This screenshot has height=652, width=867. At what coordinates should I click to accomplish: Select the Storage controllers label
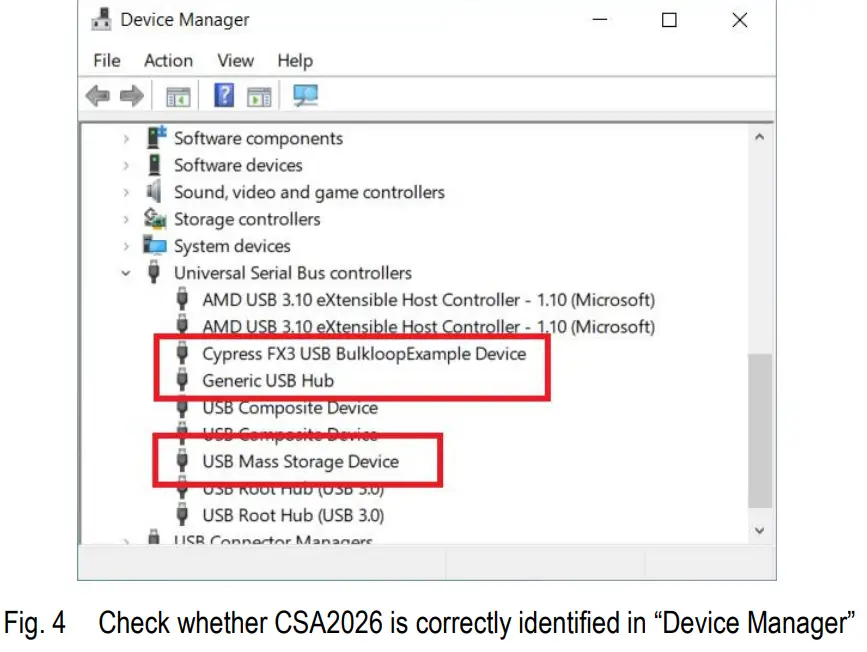click(x=247, y=220)
